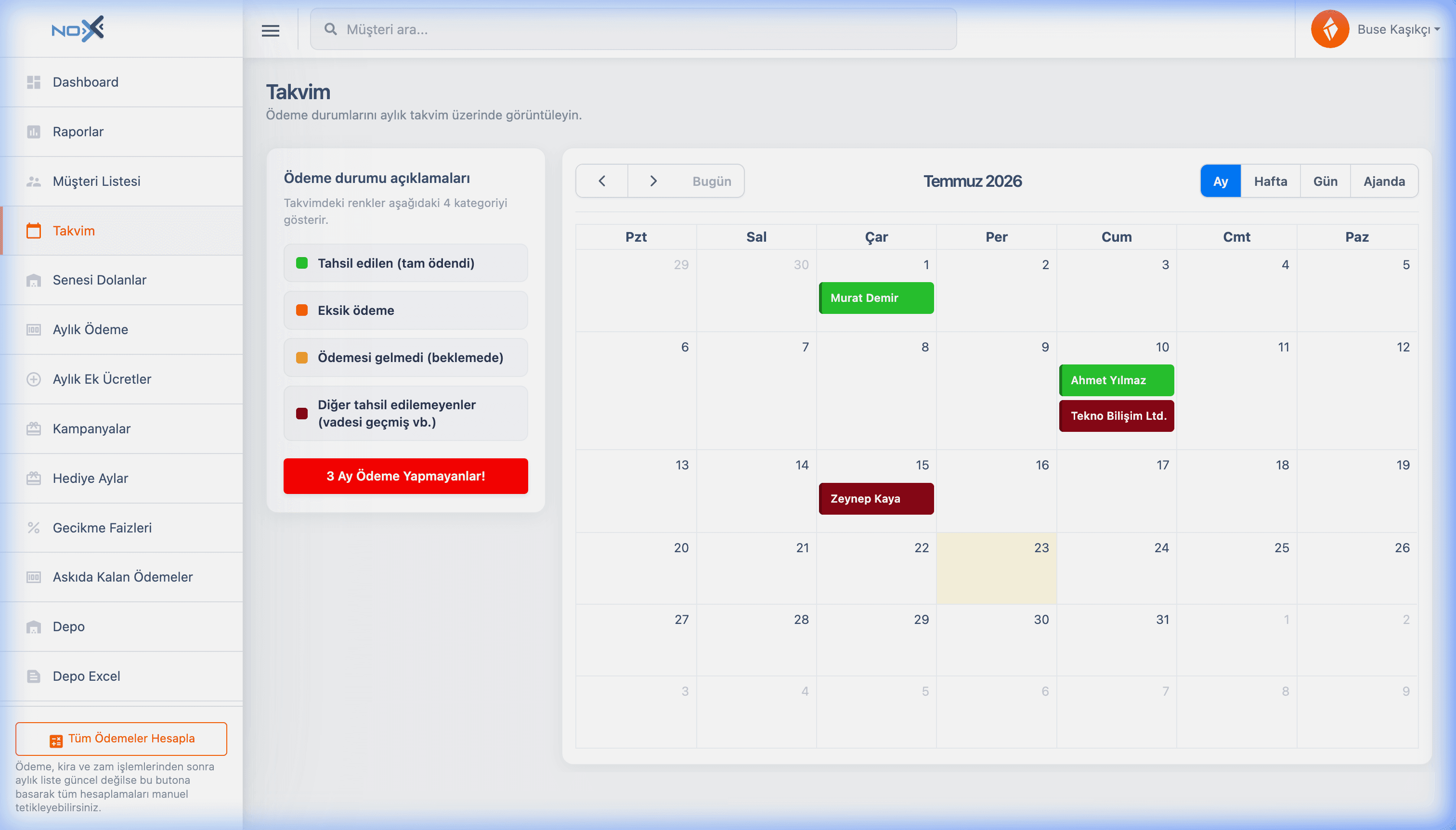
Task: Open the Dashboard grid icon
Action: (34, 82)
